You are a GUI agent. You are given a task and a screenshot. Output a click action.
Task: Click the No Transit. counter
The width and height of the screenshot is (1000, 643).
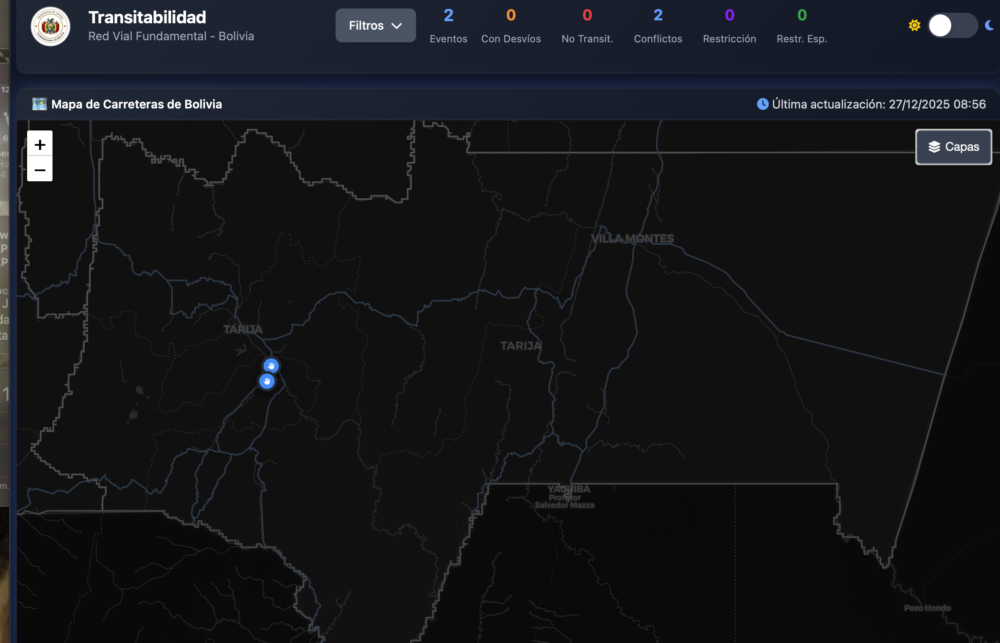(587, 25)
